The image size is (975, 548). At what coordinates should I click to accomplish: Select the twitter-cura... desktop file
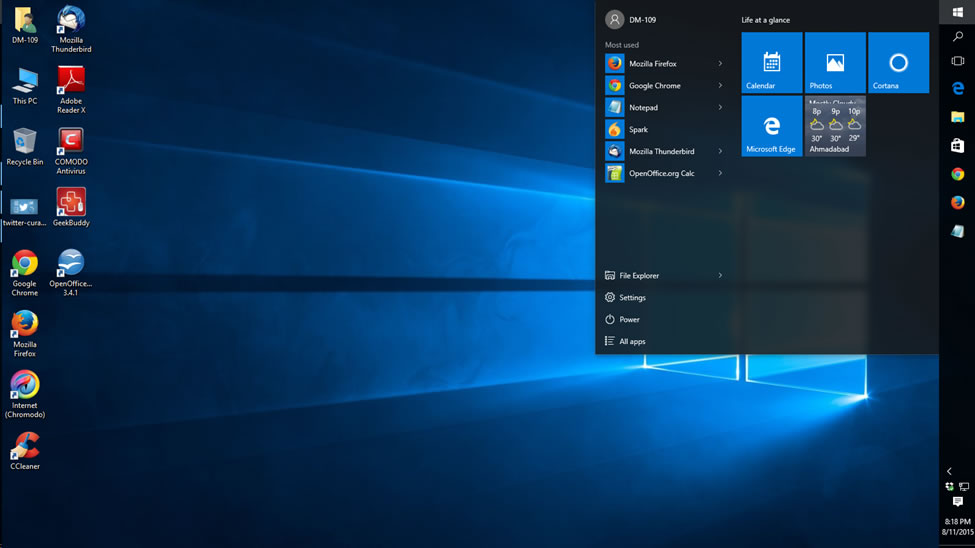pos(24,211)
